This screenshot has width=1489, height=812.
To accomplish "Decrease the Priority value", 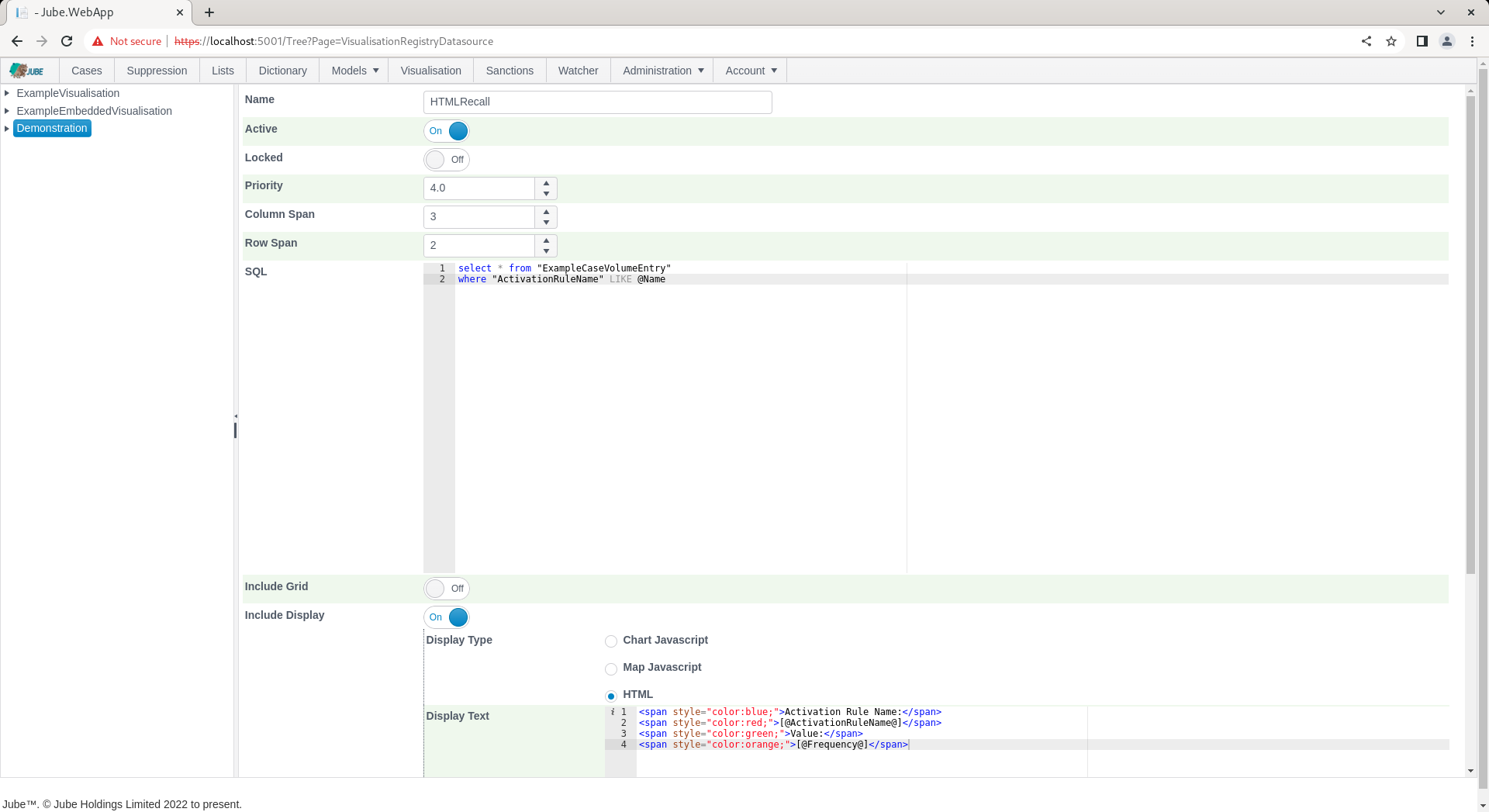I will pos(547,194).
